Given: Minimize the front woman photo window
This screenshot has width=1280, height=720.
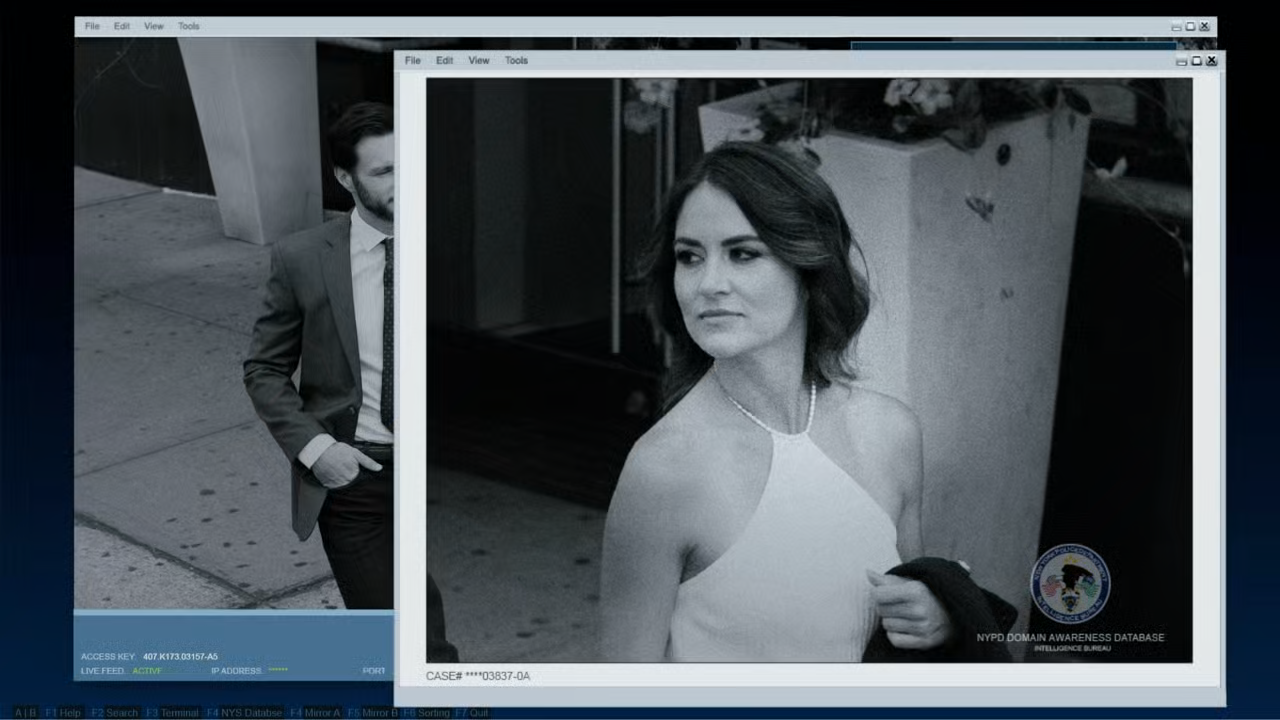Looking at the screenshot, I should pos(1181,62).
